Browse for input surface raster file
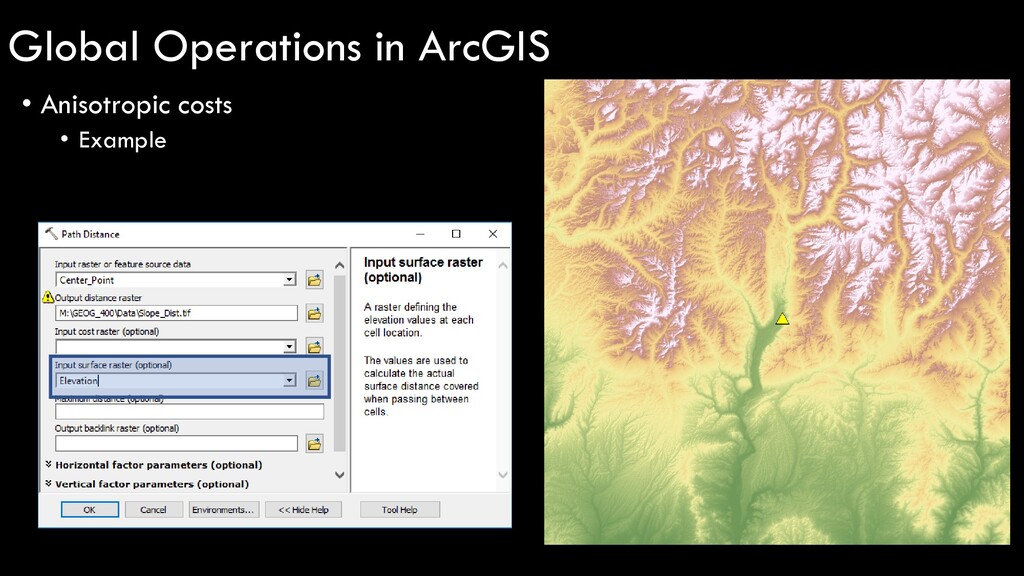This screenshot has height=576, width=1024. [x=314, y=381]
